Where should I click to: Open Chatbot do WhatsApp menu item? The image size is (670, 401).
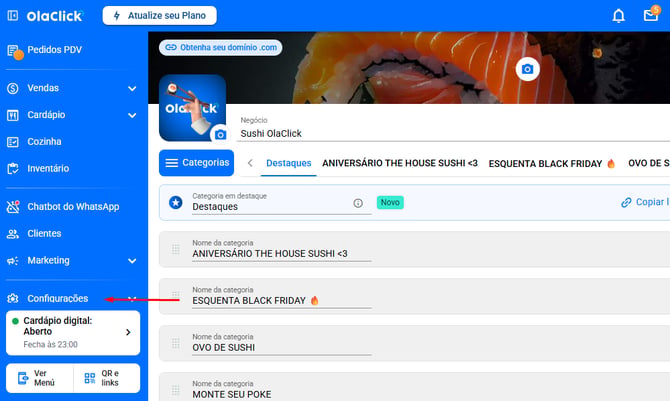(x=73, y=207)
